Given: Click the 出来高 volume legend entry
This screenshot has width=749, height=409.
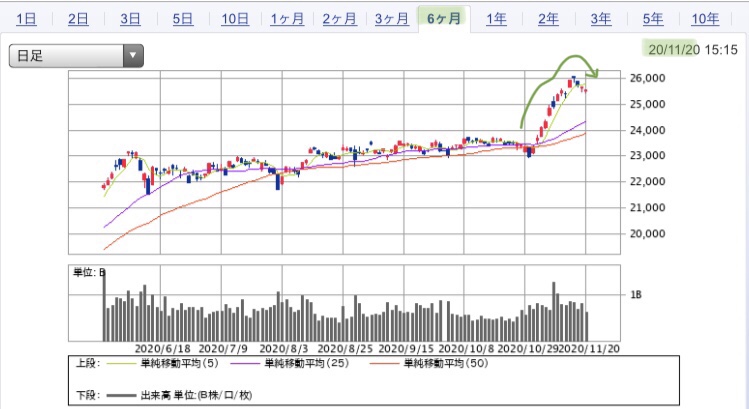Looking at the screenshot, I should 196,395.
